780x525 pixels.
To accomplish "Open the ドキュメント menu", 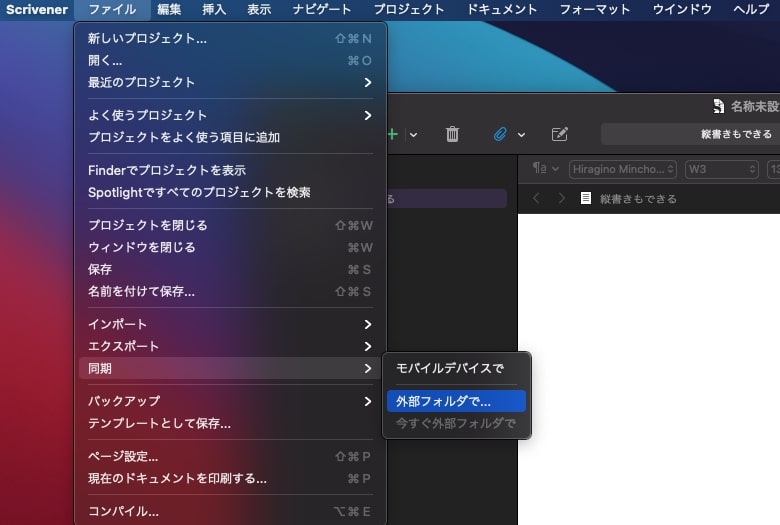I will (x=502, y=9).
